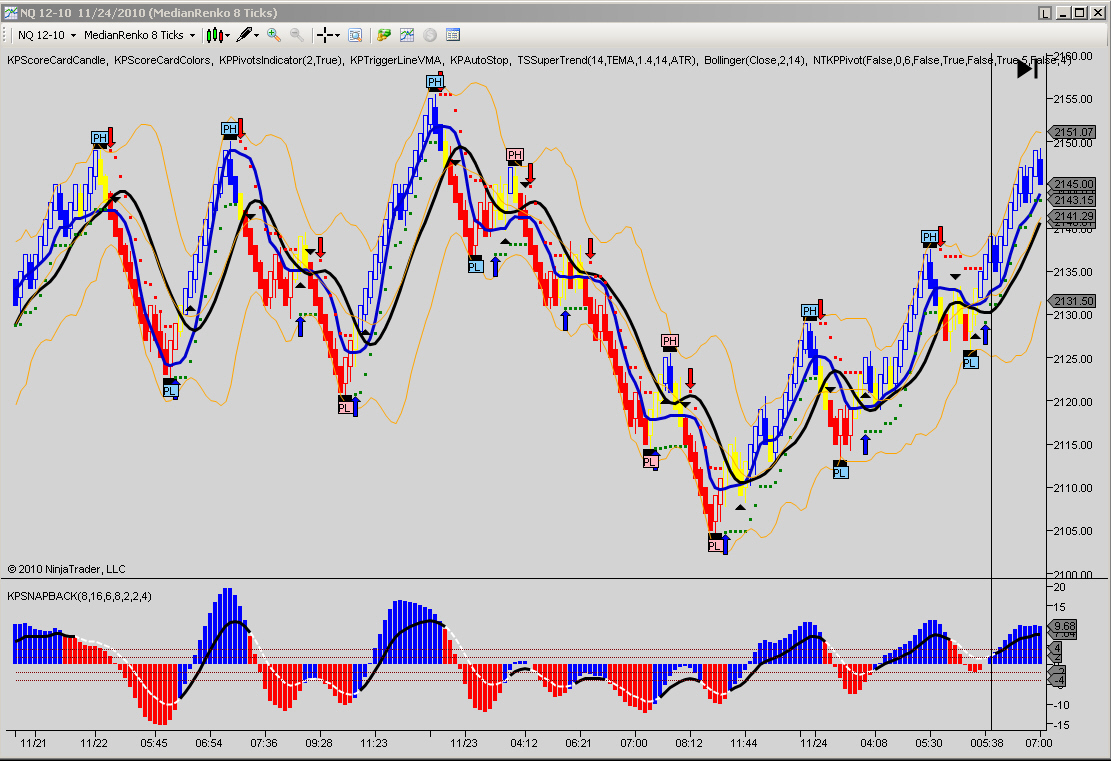Minimize the chart window
This screenshot has width=1111, height=761.
point(1064,13)
